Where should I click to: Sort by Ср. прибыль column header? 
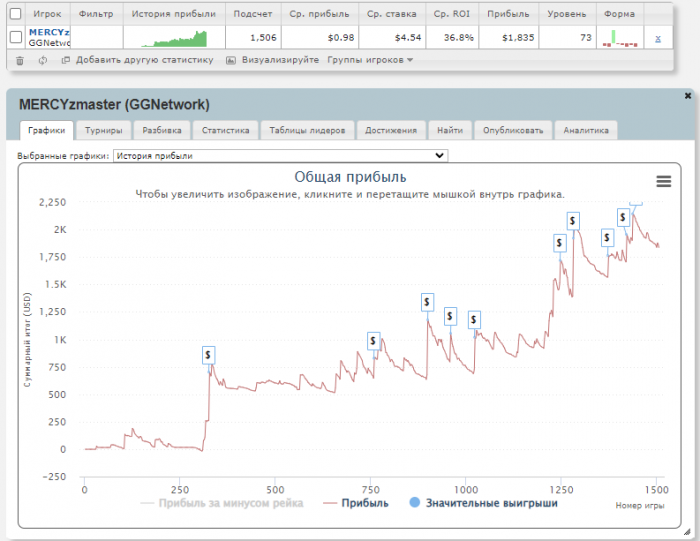pos(319,14)
